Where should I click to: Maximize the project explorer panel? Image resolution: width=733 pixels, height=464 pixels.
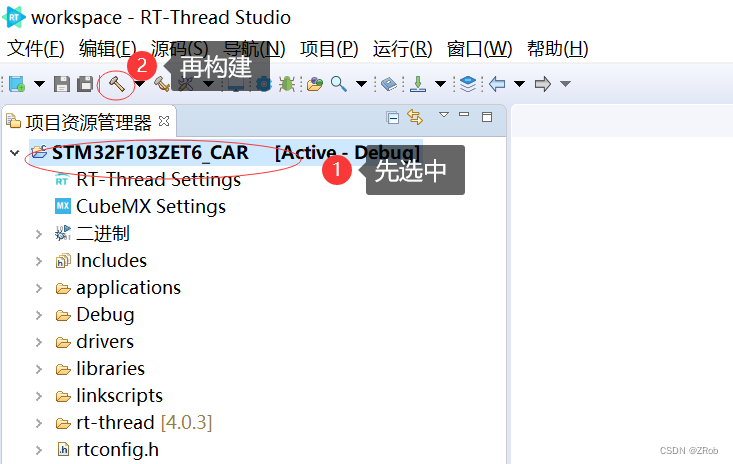487,117
